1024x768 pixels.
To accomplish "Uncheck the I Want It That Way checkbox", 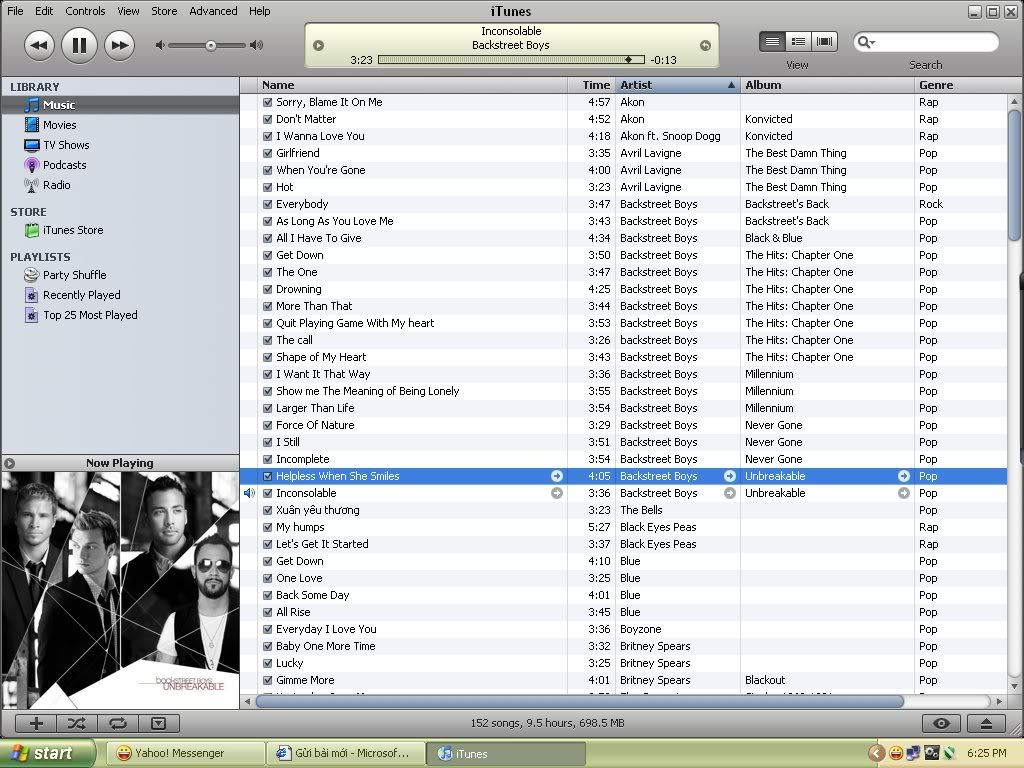I will 267,374.
